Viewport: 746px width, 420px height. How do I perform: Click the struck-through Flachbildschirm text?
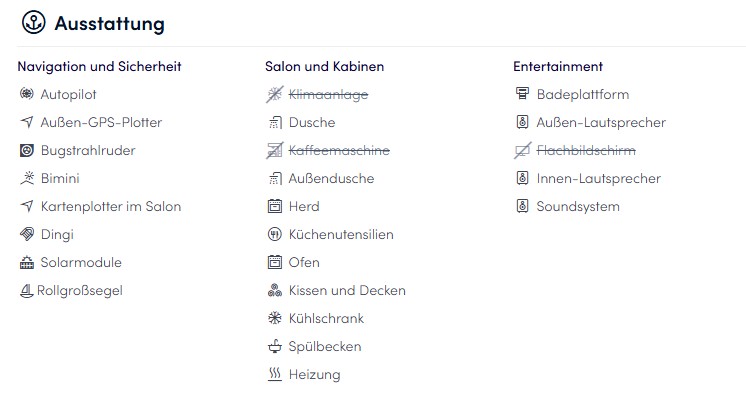(586, 151)
